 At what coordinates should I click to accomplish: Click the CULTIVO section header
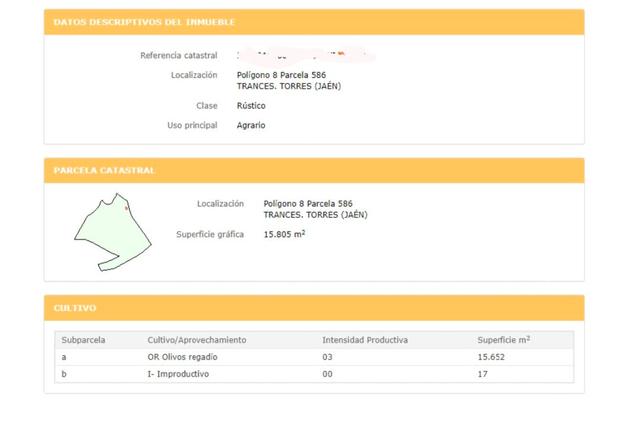pos(75,308)
